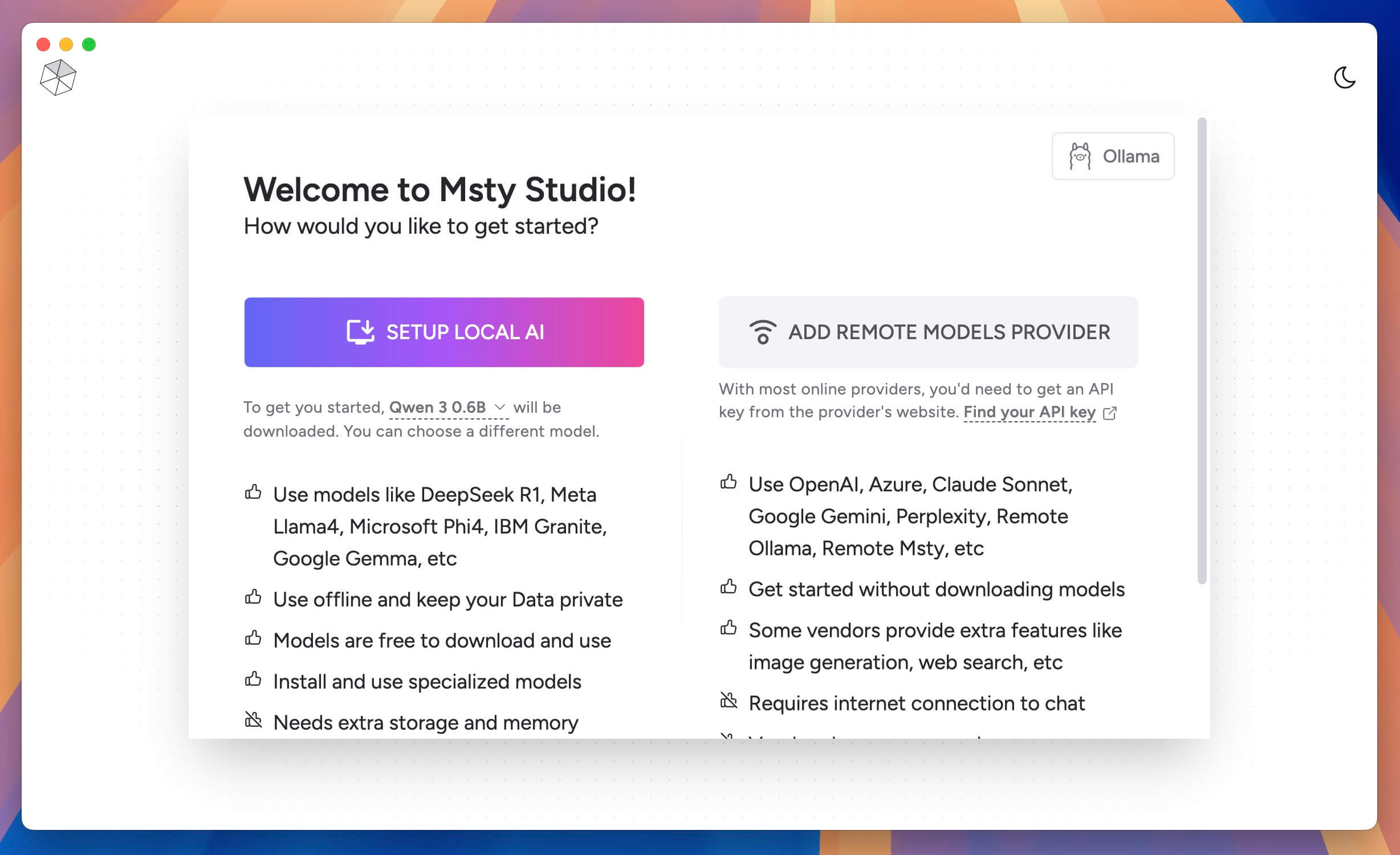This screenshot has height=855, width=1400.
Task: Click thumbs-down icon beside Needs extra storage
Action: click(x=253, y=720)
